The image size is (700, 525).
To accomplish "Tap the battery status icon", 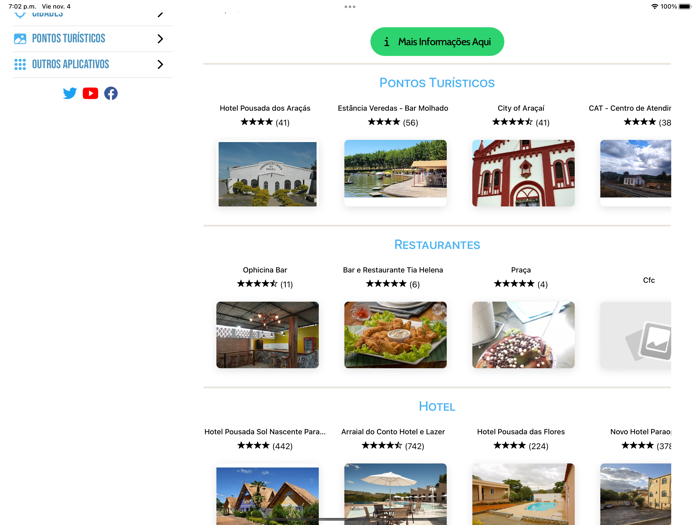I will coord(685,6).
